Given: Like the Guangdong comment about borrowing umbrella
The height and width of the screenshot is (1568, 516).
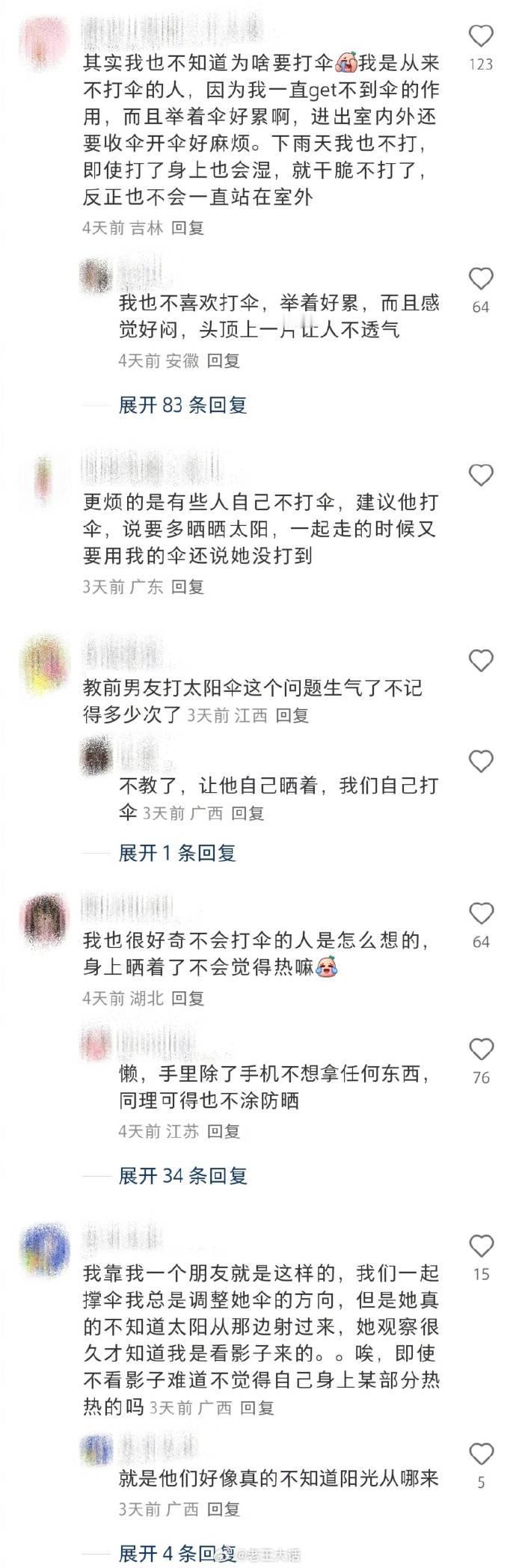Looking at the screenshot, I should (481, 475).
